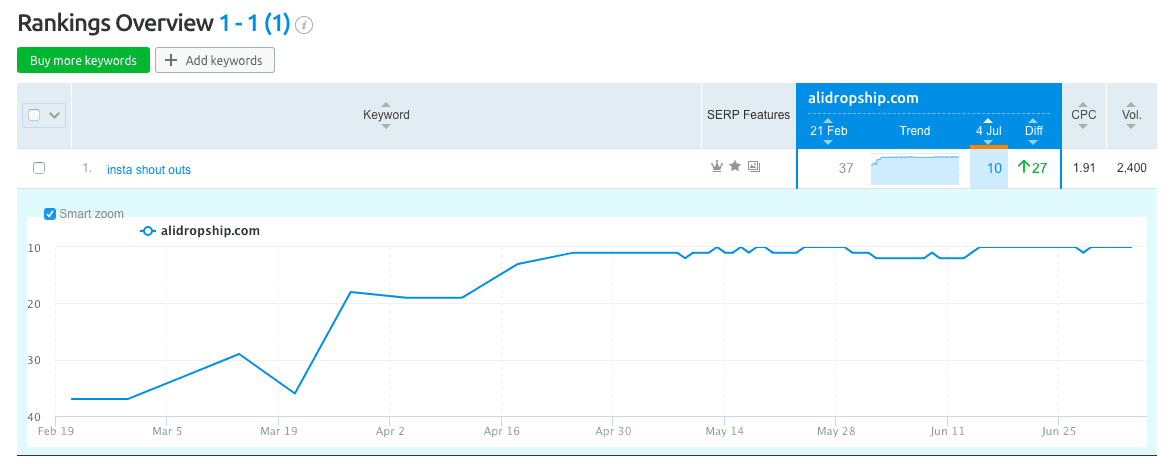
Task: Sort by the Vol. column
Action: point(1131,115)
